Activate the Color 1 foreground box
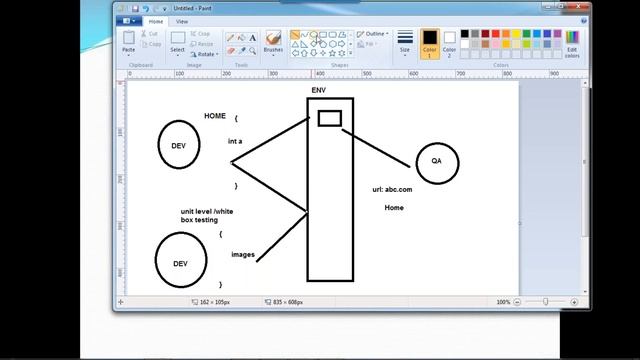640x360 pixels. pyautogui.click(x=430, y=44)
